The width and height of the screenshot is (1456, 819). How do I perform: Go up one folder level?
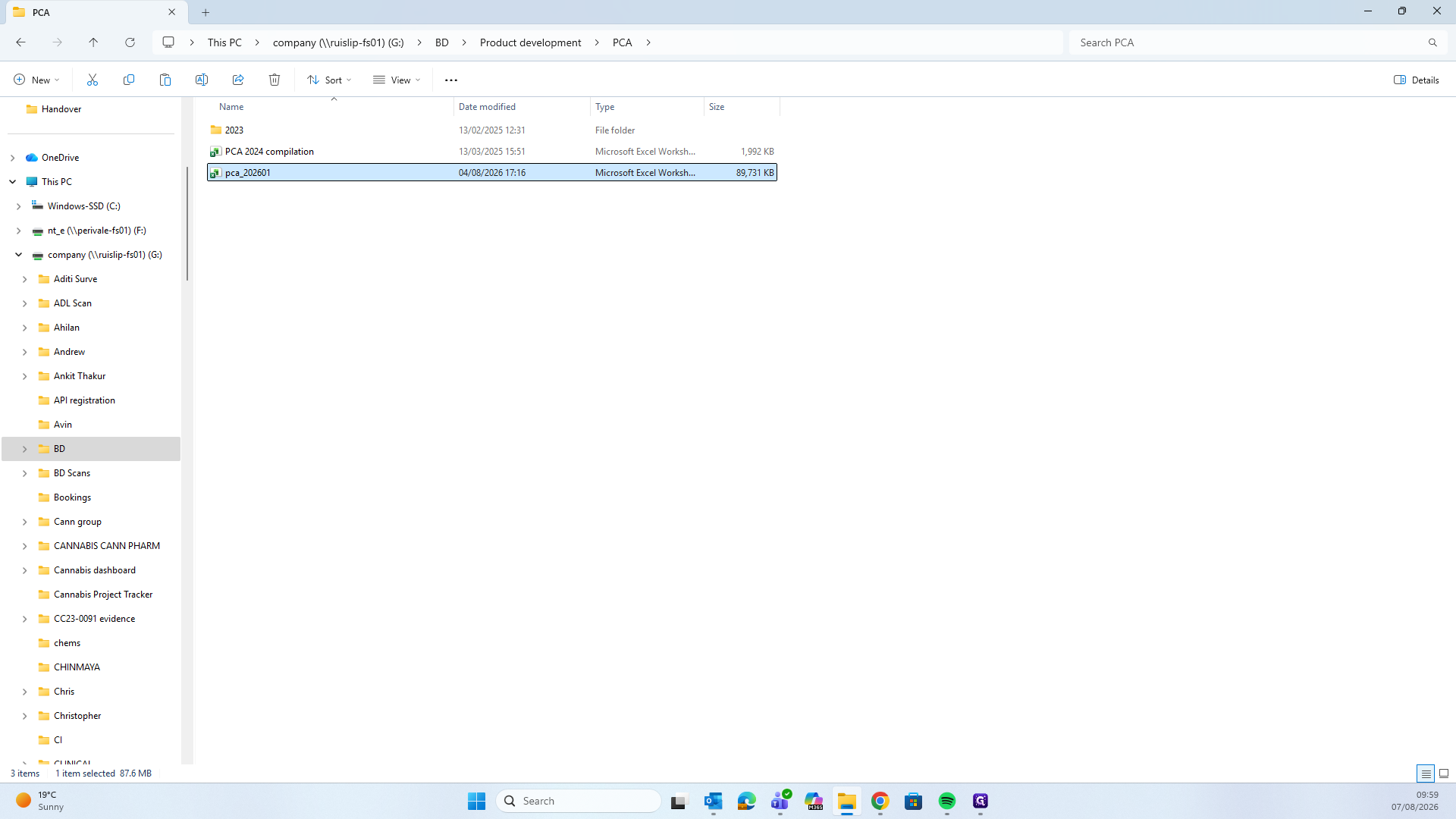click(x=93, y=42)
